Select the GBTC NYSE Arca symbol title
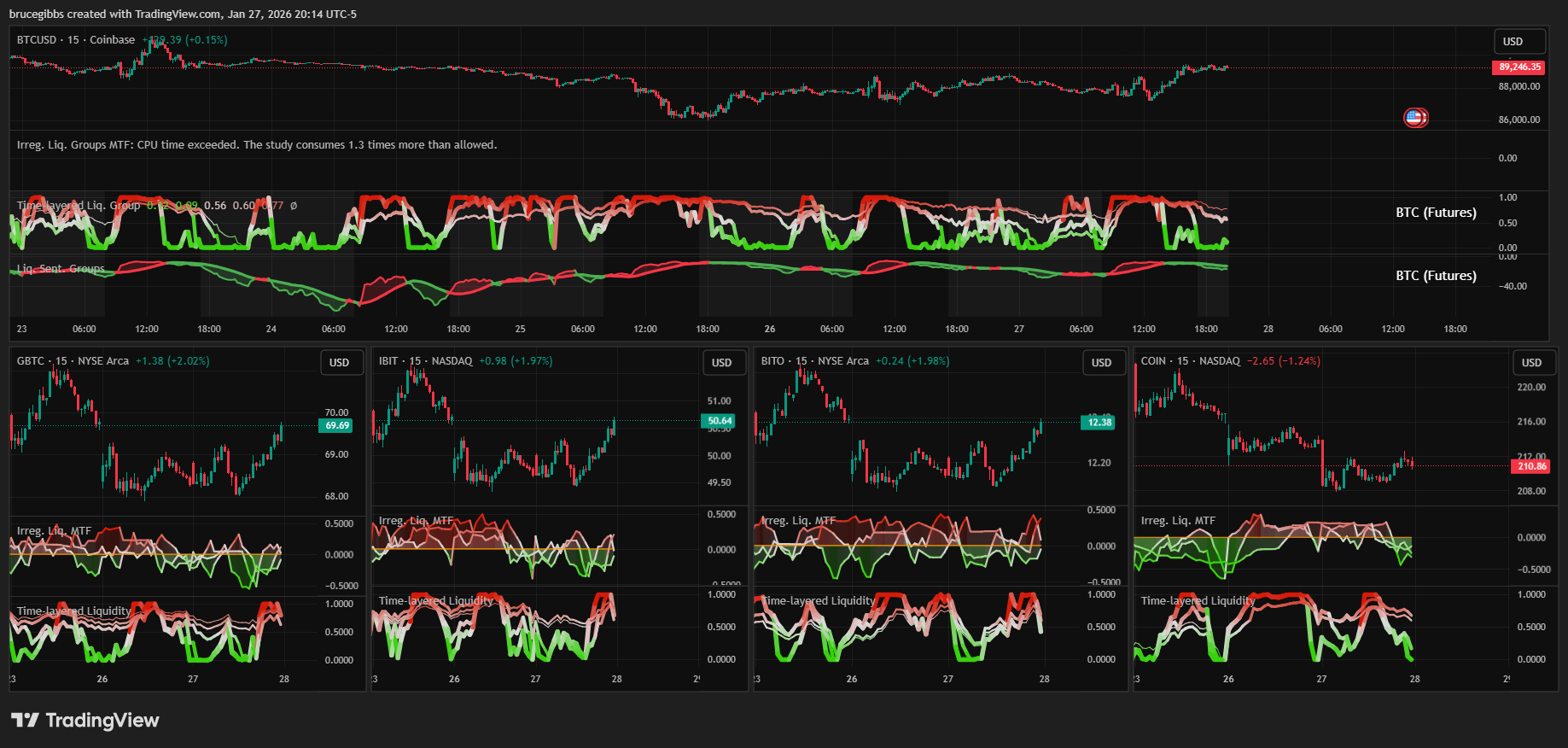Viewport: 1568px width, 748px height. pyautogui.click(x=73, y=361)
